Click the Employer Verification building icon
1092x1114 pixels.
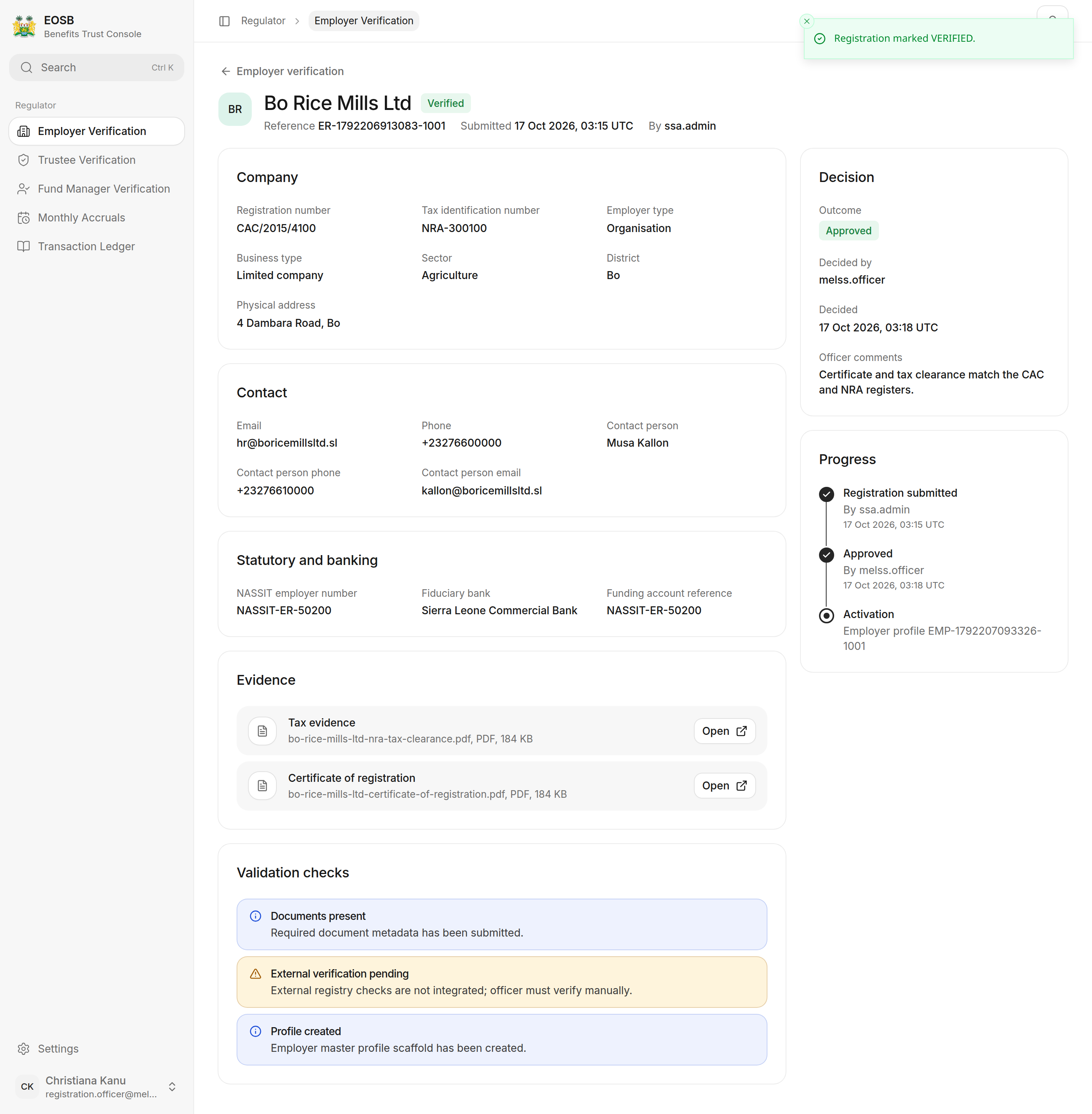[24, 131]
